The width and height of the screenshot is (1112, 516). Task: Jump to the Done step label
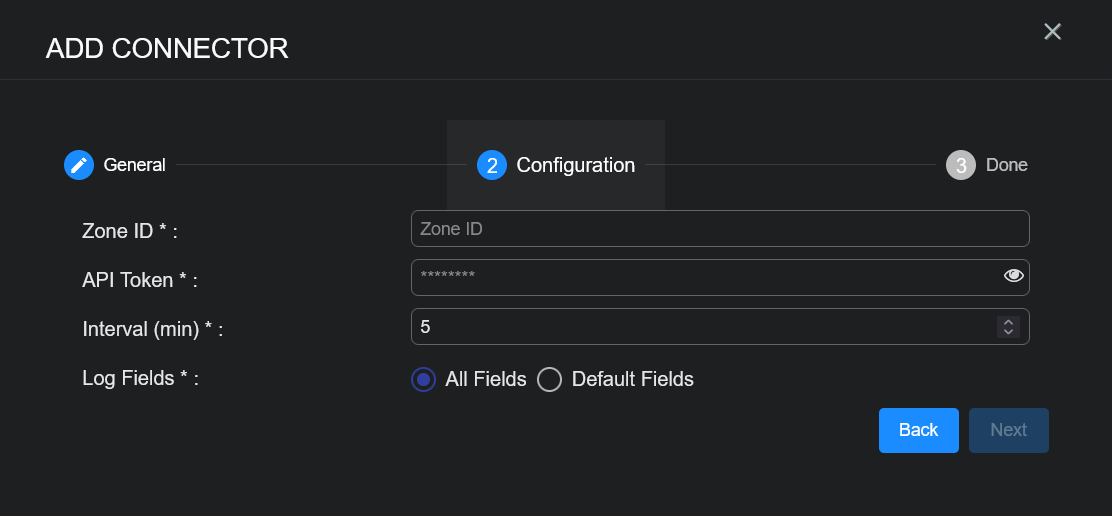[1007, 165]
